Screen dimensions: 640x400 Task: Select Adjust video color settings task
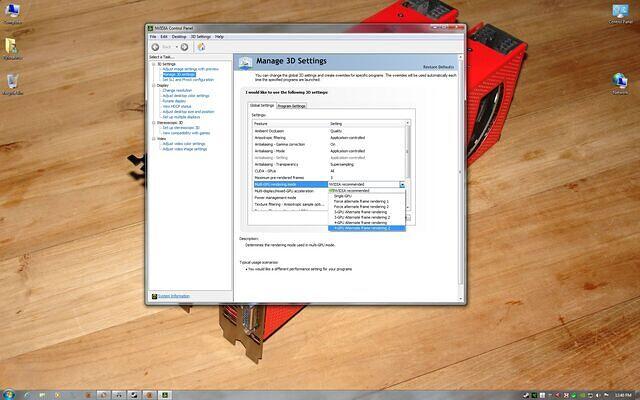click(x=184, y=143)
